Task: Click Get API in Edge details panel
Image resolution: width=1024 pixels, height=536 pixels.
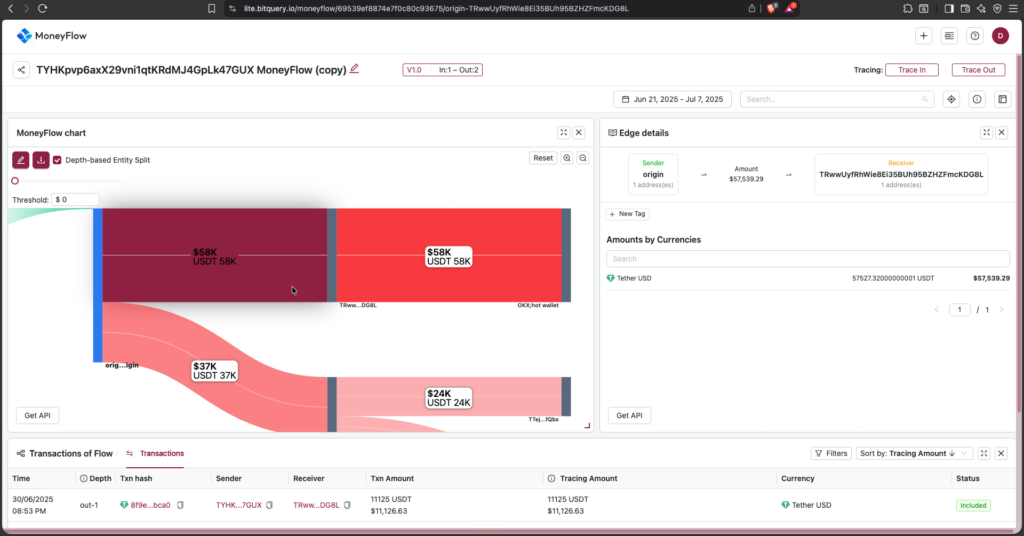Action: pos(629,415)
